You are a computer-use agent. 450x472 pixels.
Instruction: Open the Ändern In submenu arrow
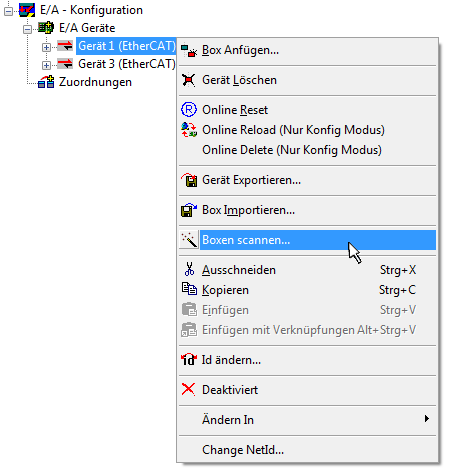click(x=427, y=419)
